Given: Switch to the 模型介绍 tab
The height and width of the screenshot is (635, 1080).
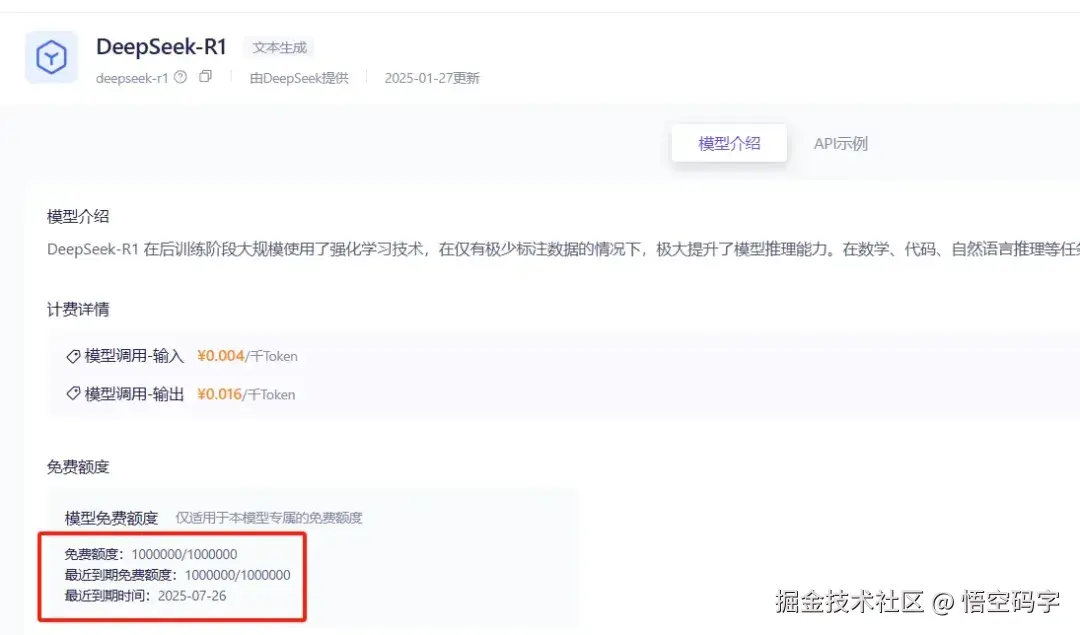Looking at the screenshot, I should tap(729, 143).
